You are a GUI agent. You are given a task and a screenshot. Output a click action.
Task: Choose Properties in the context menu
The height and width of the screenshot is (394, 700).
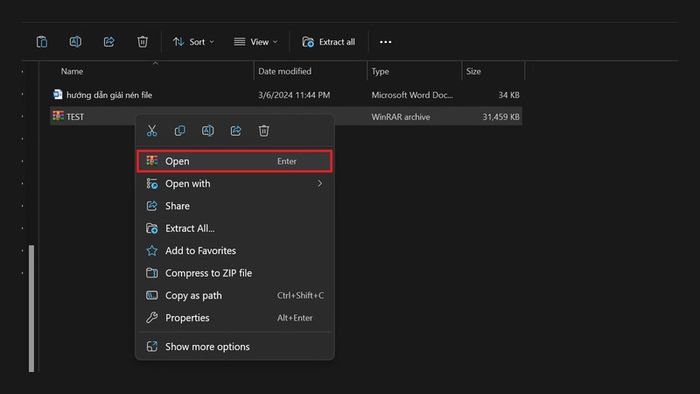[234, 318]
